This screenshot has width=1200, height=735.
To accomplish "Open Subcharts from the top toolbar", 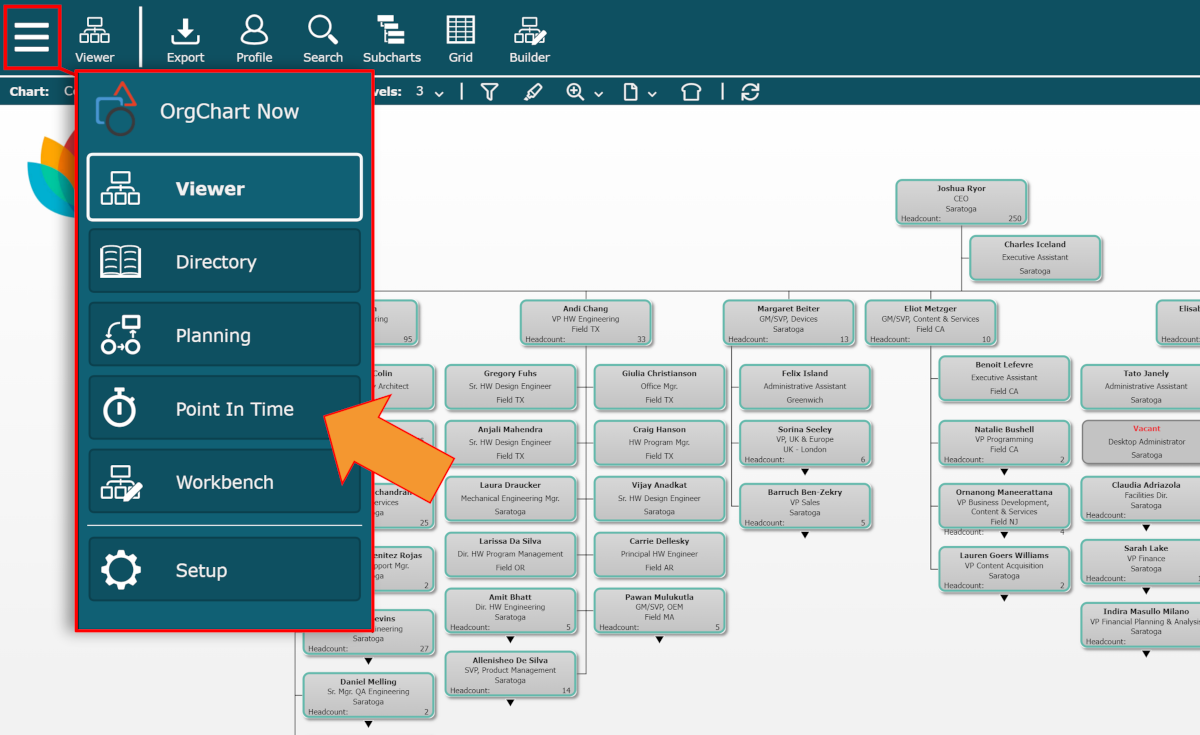I will pyautogui.click(x=391, y=38).
